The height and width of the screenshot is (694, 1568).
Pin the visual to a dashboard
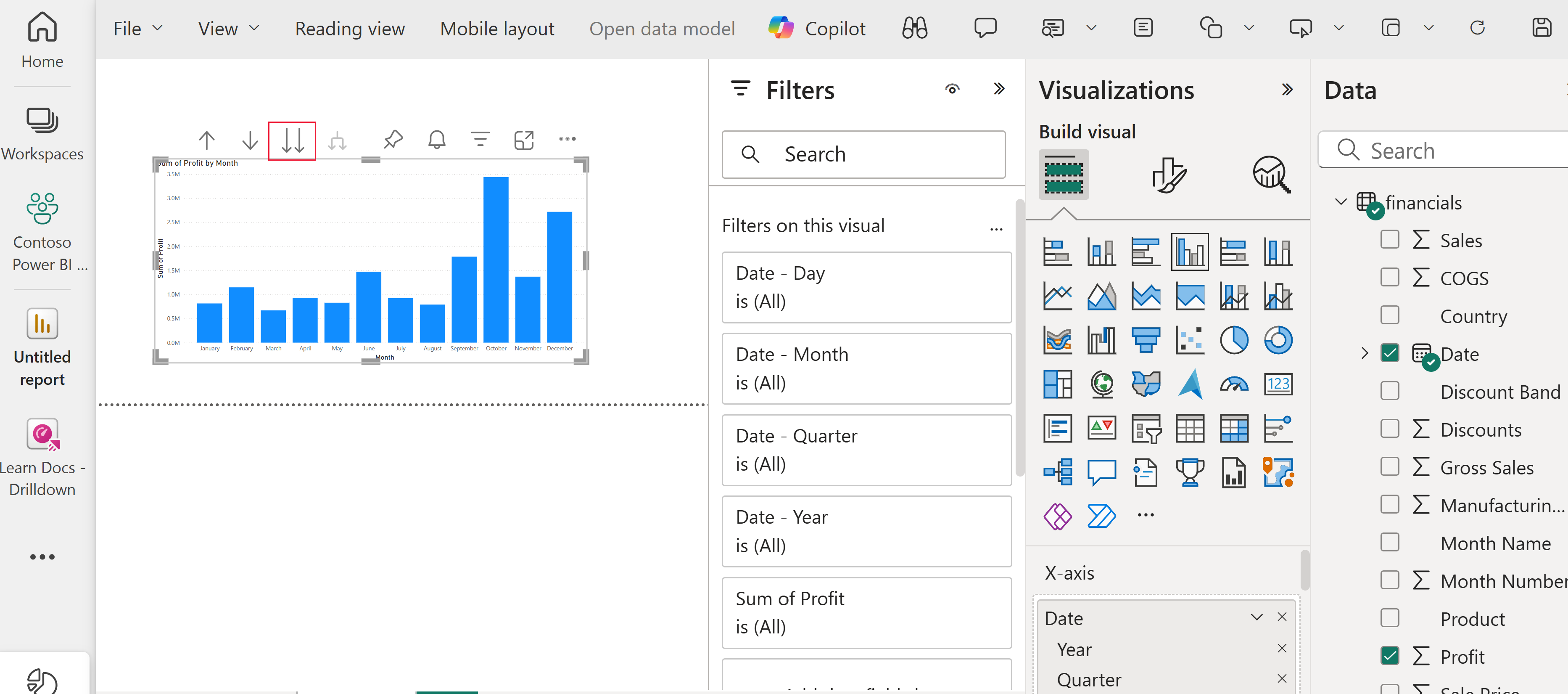(393, 139)
